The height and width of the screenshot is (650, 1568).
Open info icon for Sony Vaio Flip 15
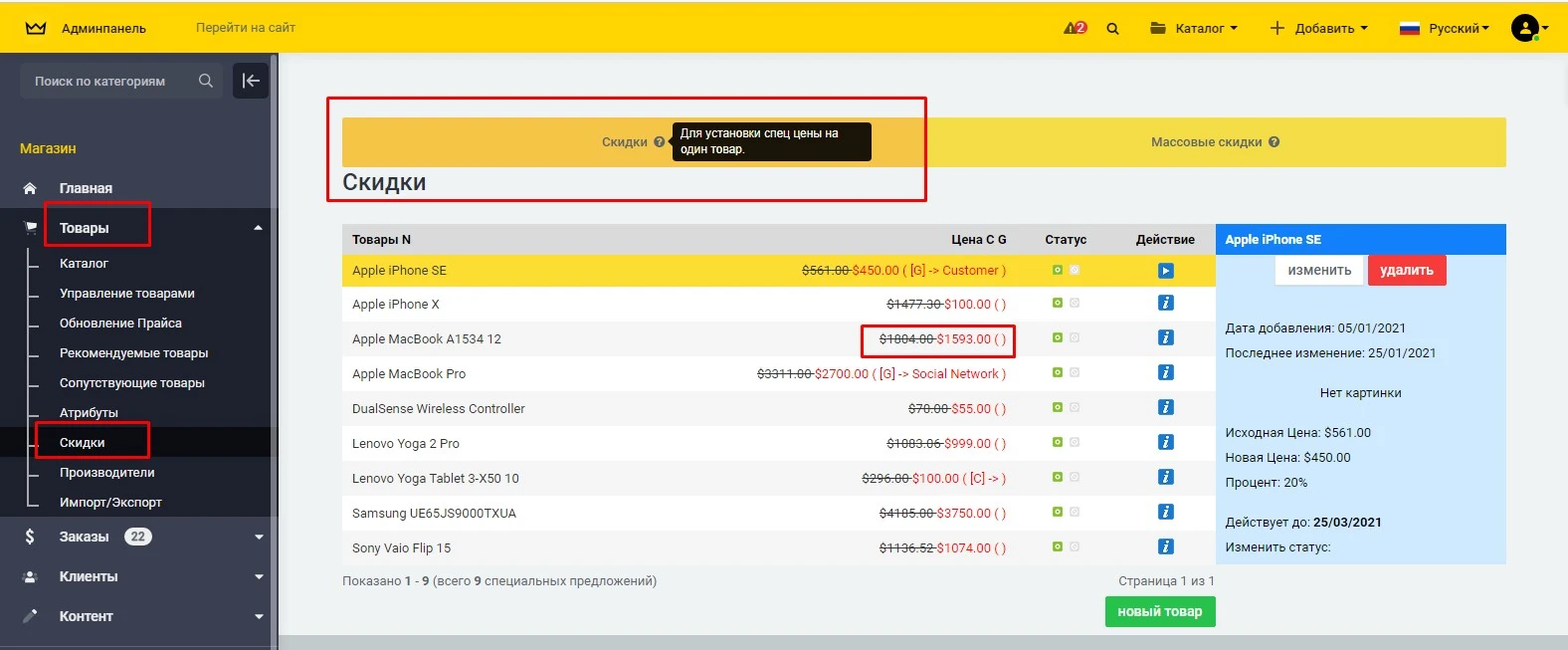pos(1165,546)
